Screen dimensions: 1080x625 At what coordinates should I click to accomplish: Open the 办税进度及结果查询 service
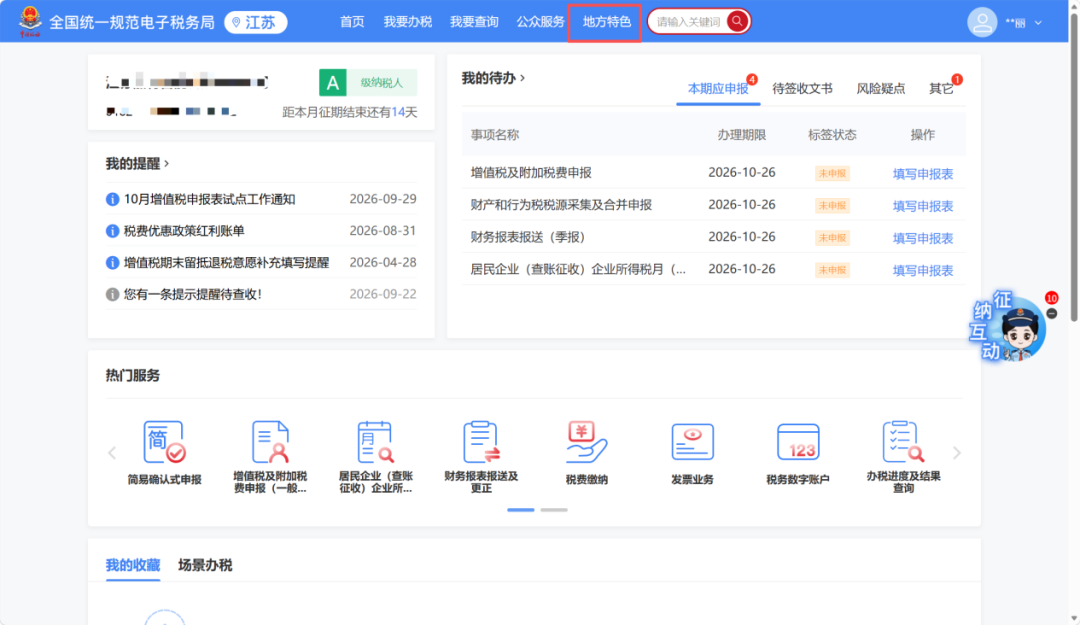[x=903, y=456]
